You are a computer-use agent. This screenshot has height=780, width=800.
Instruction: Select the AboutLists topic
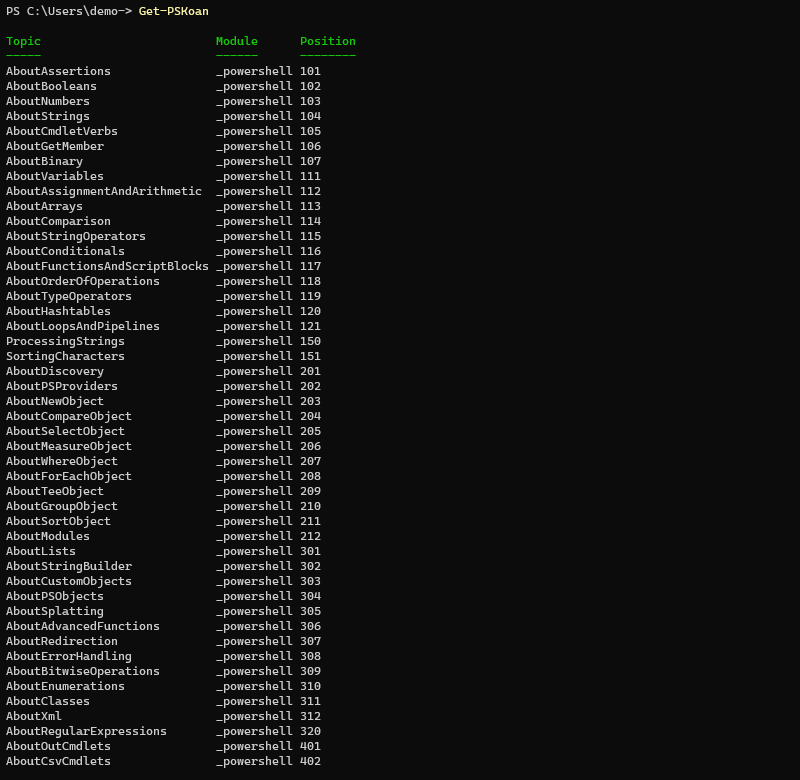41,551
